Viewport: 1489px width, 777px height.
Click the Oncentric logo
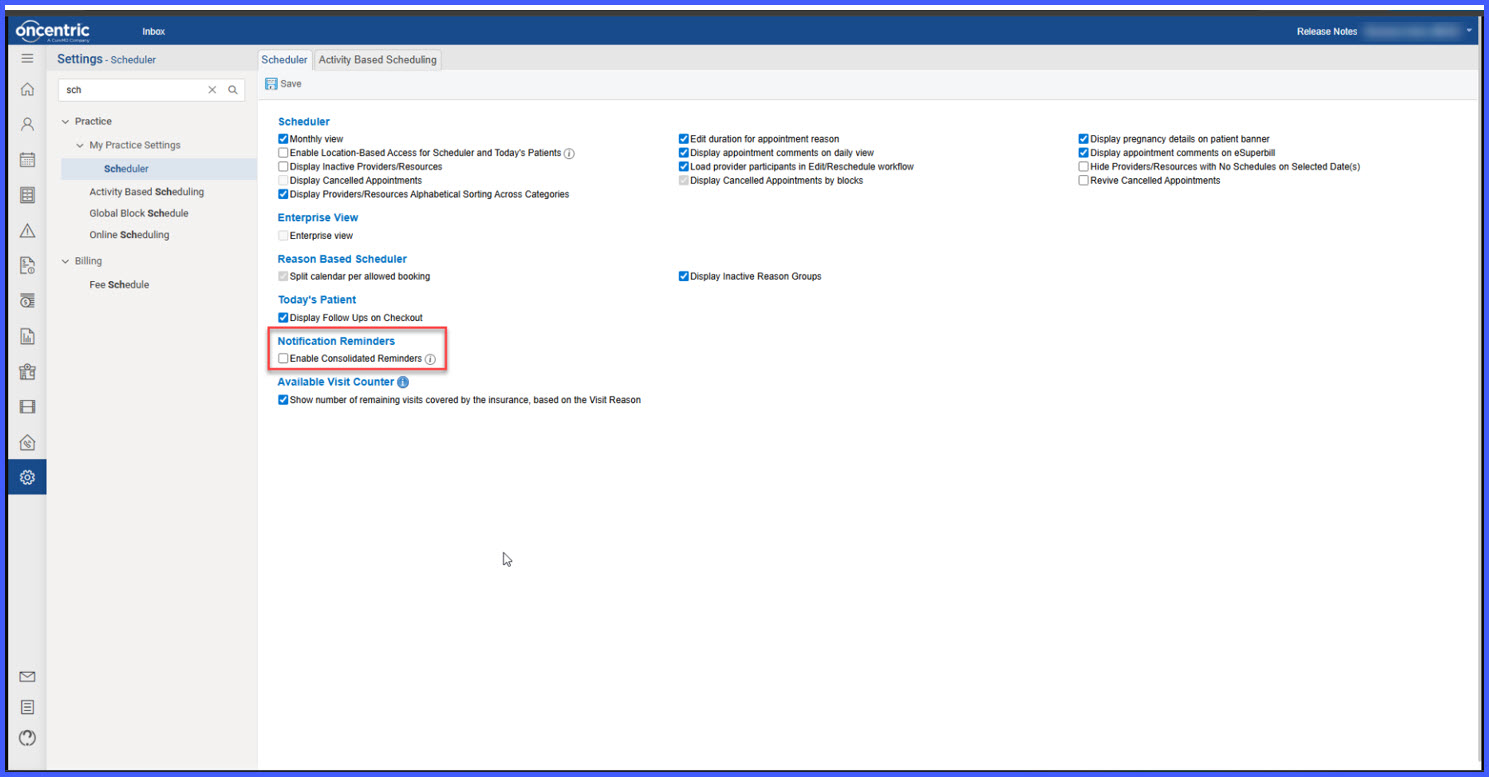click(53, 31)
